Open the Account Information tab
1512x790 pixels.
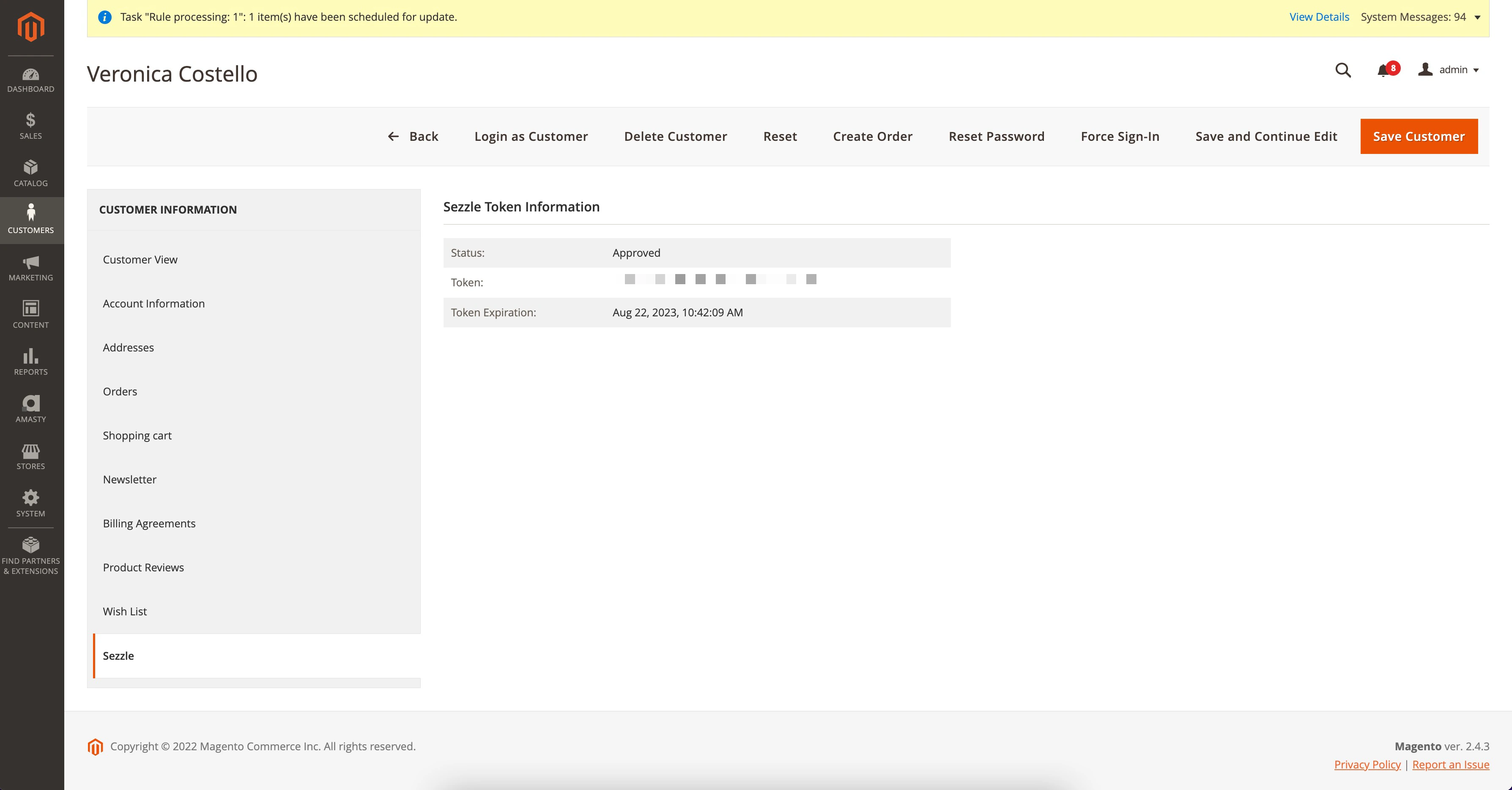point(257,304)
